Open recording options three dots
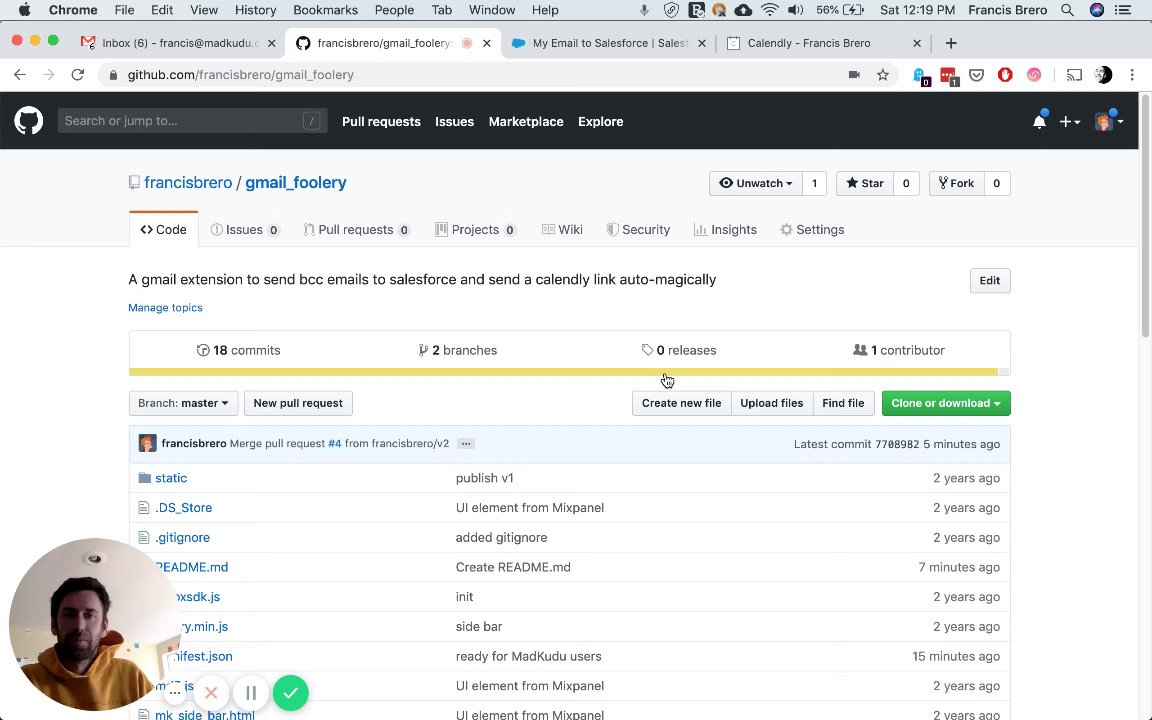This screenshot has height=720, width=1152. [x=174, y=692]
